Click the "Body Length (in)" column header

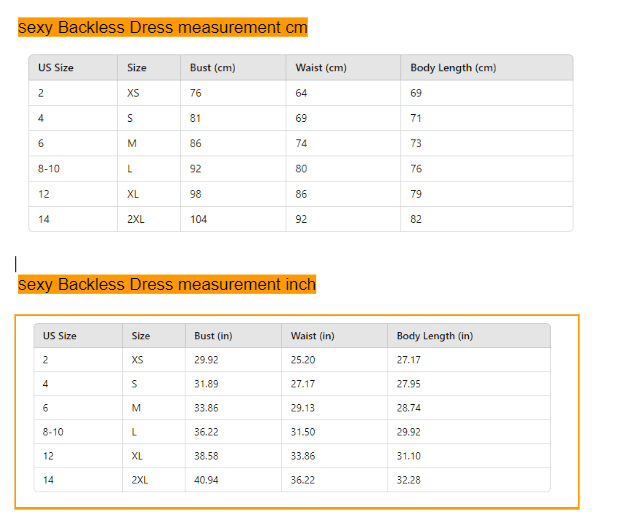pos(435,336)
